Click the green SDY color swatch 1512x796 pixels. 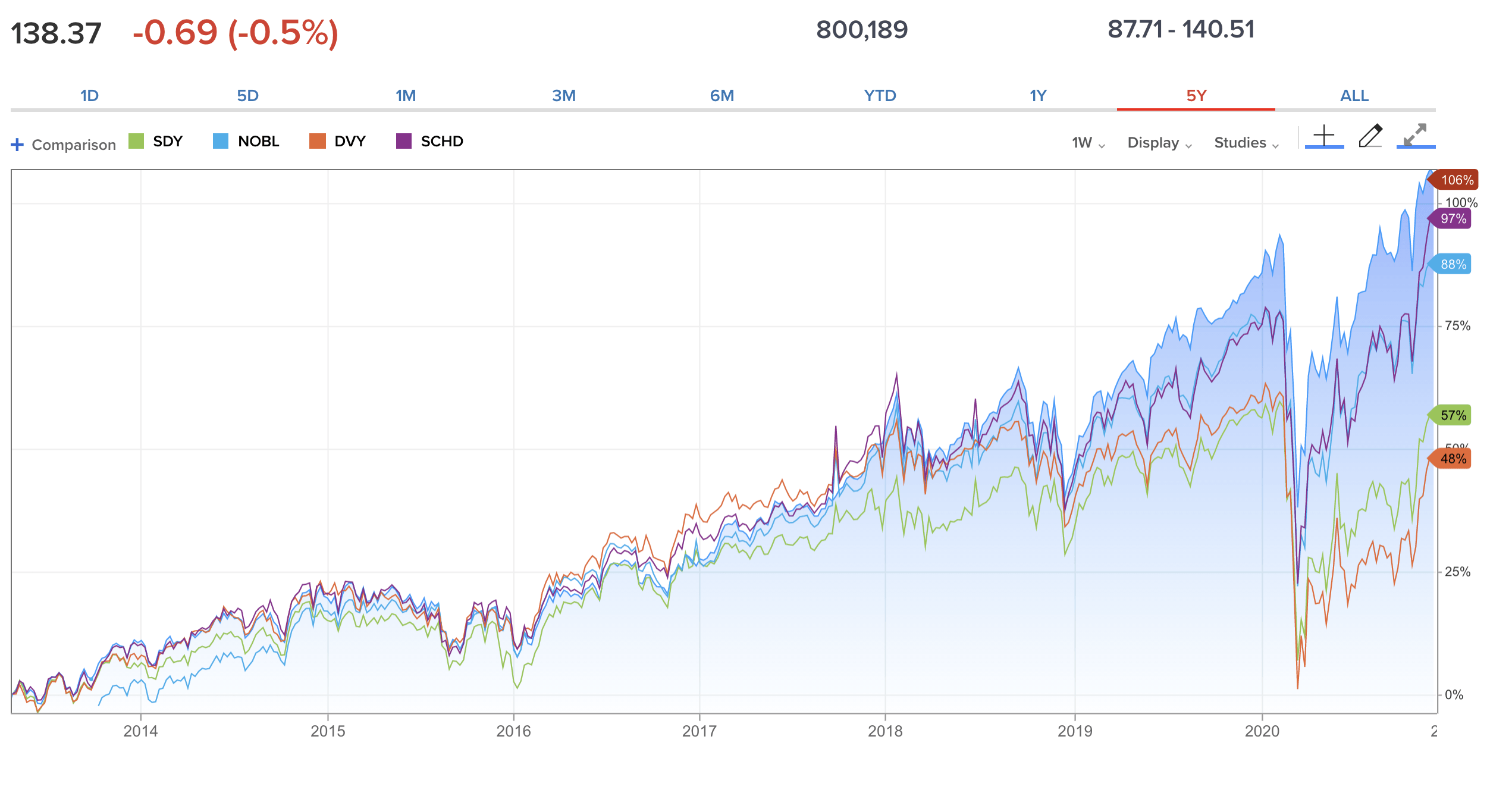click(136, 141)
